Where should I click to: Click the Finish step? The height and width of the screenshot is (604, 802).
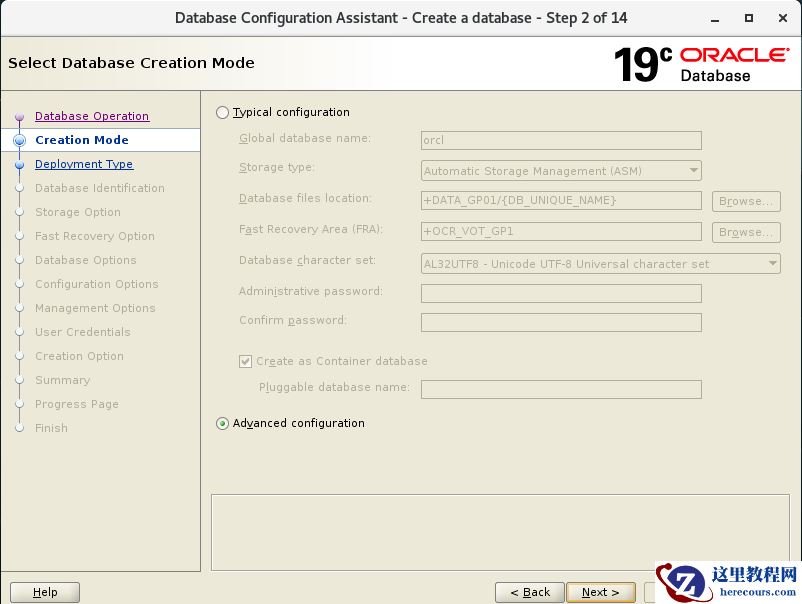click(51, 429)
